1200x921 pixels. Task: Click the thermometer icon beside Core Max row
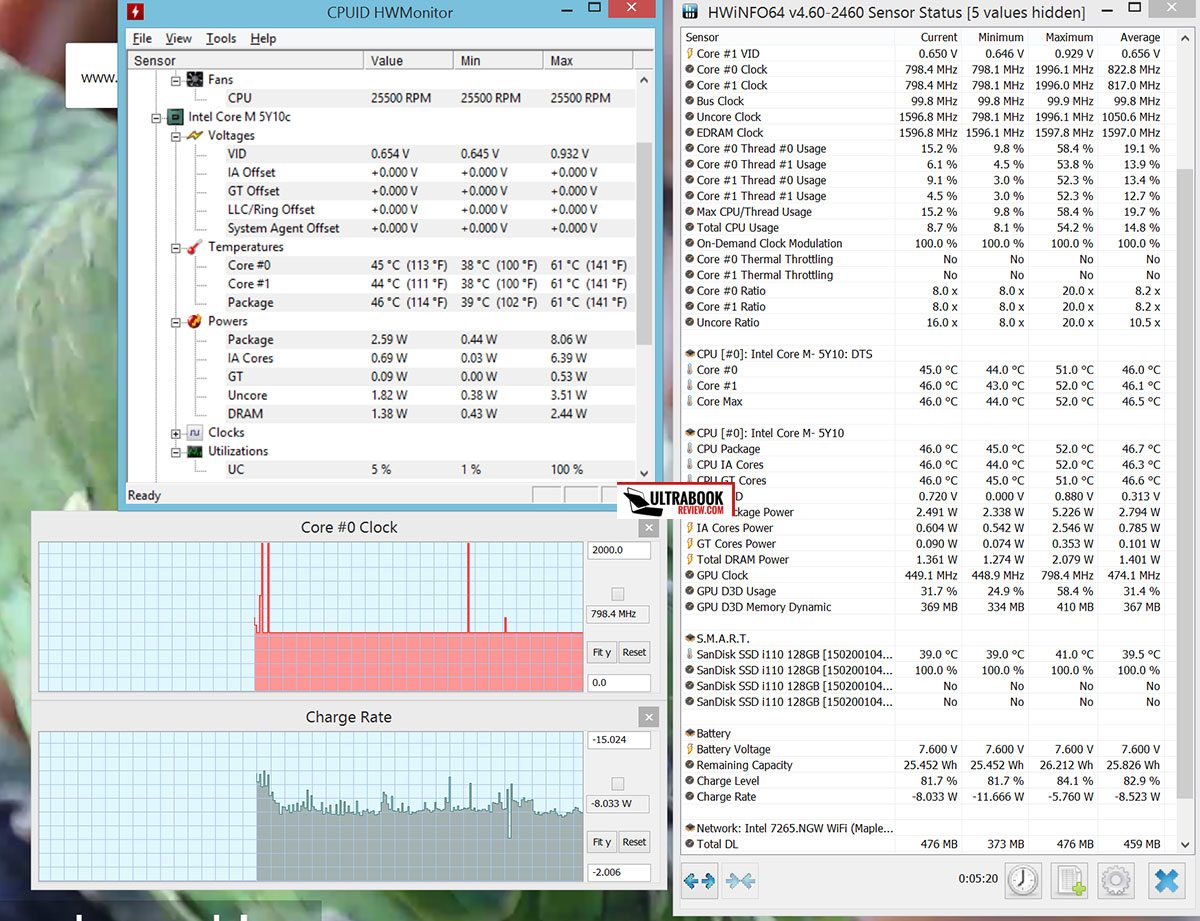(x=689, y=401)
